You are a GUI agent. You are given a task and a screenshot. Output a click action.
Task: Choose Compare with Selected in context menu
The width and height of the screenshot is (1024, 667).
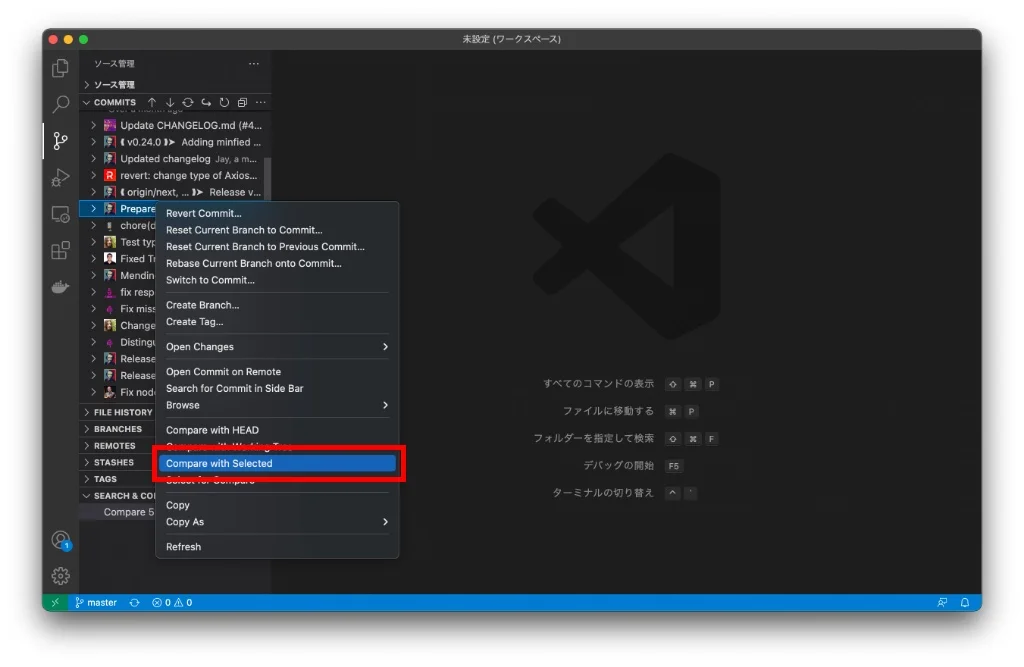(x=277, y=464)
